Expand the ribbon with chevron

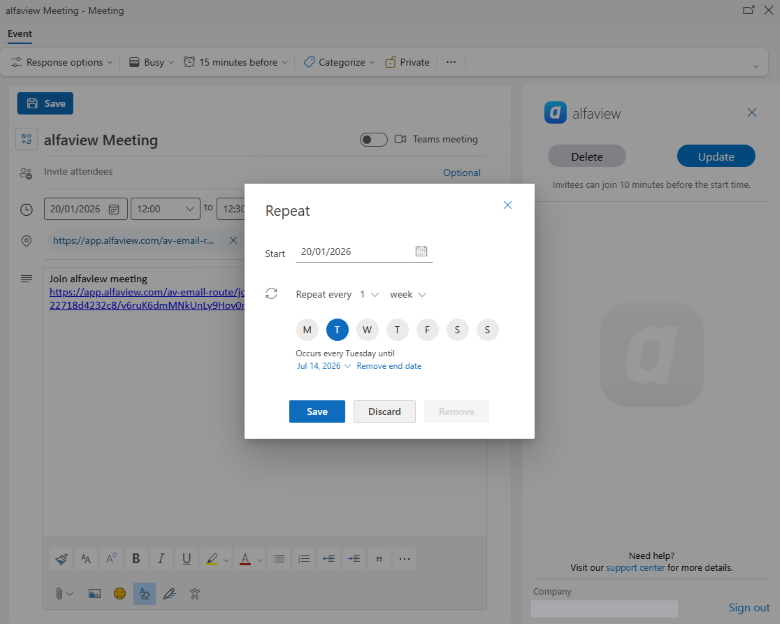tap(756, 66)
